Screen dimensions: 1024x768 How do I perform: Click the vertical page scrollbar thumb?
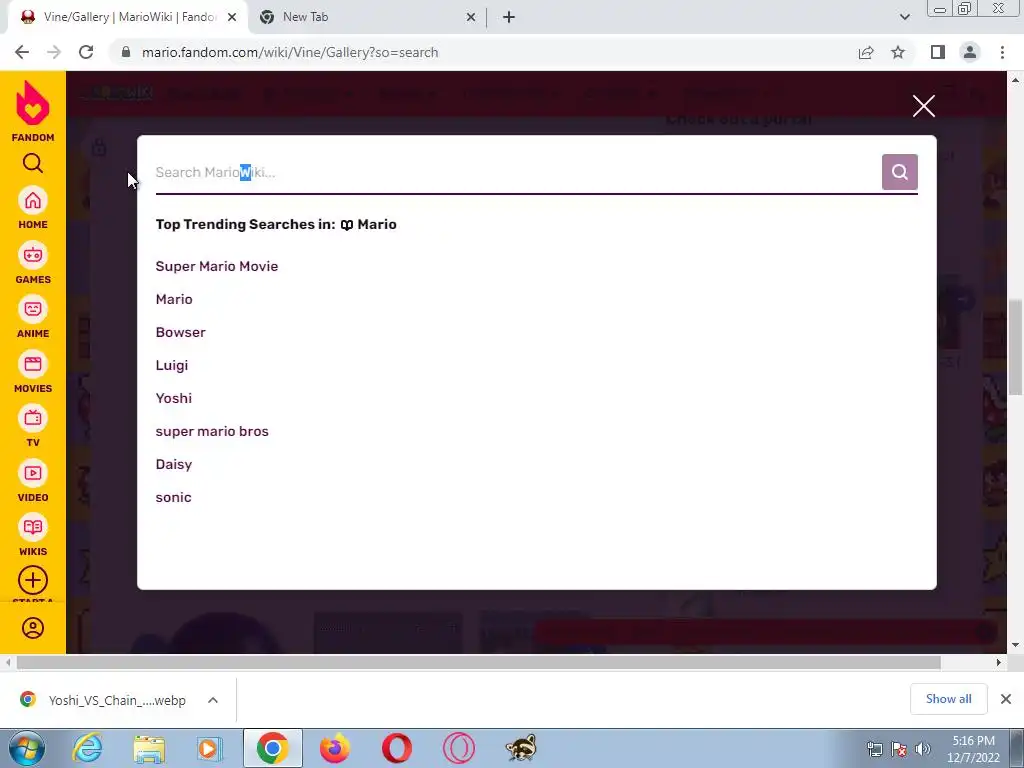[x=1015, y=347]
